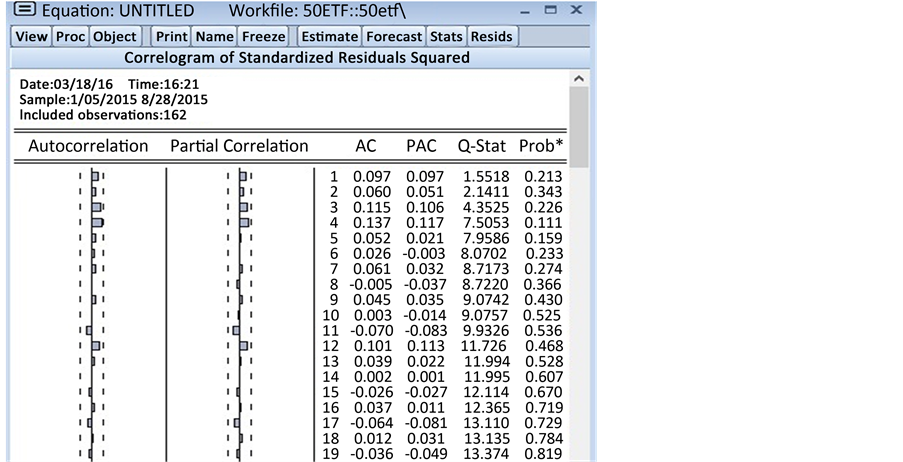The image size is (903, 462).
Task: Freeze the correlogram output
Action: [263, 37]
